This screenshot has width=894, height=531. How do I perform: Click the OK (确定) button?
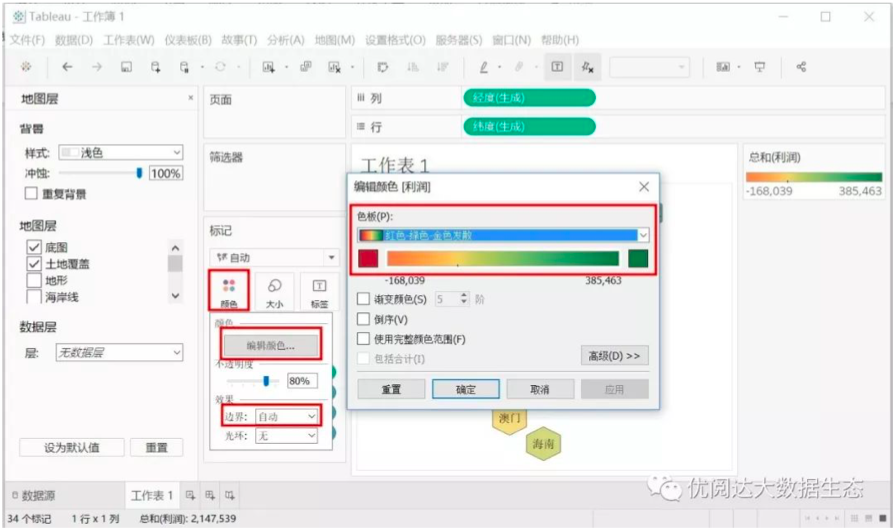click(x=465, y=389)
